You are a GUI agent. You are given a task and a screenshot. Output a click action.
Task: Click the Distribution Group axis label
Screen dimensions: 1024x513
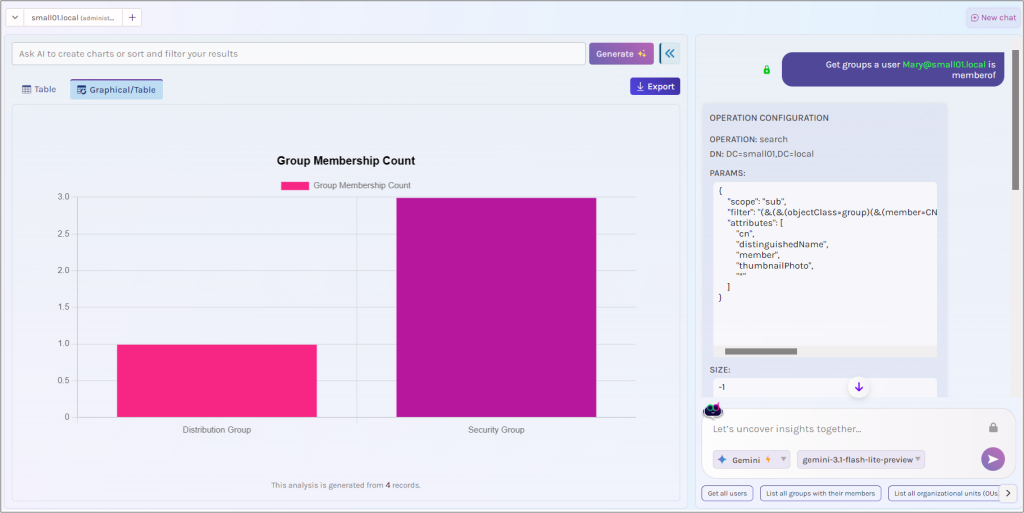coord(217,429)
